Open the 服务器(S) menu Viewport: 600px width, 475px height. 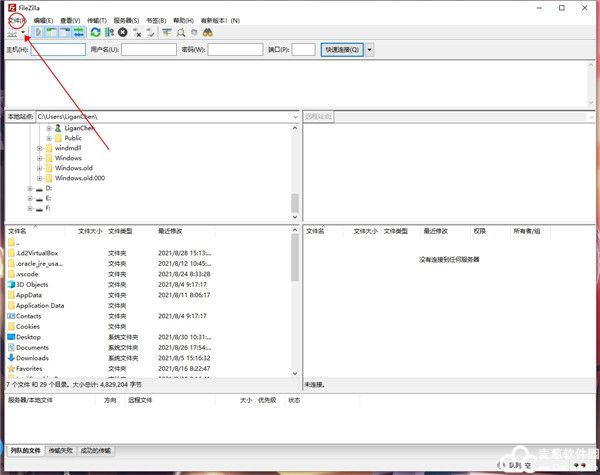(x=126, y=20)
